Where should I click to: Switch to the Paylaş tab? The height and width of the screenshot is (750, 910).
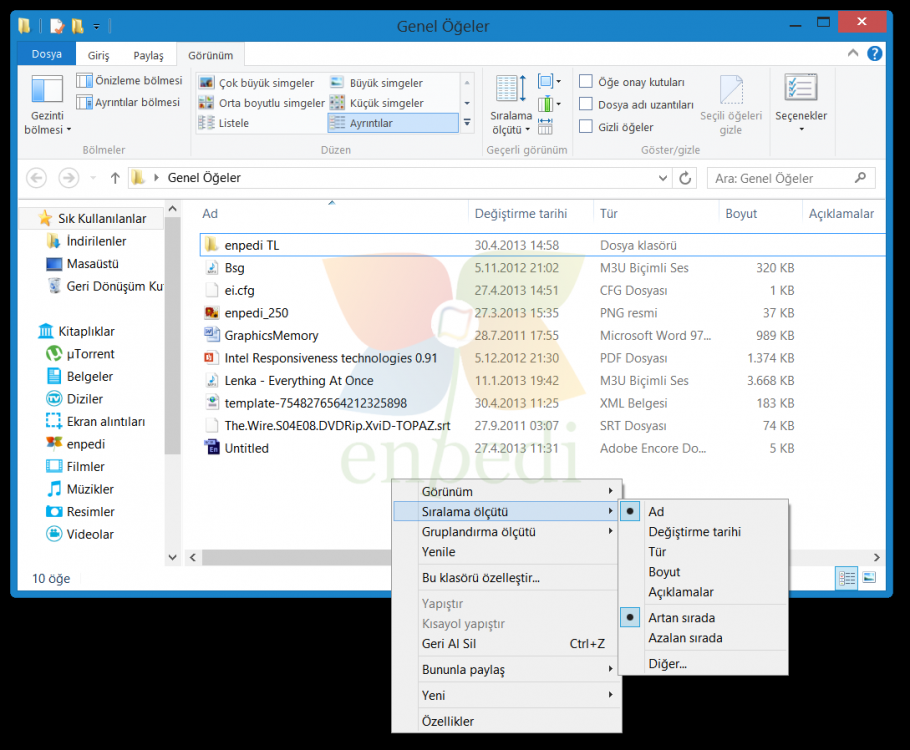149,56
